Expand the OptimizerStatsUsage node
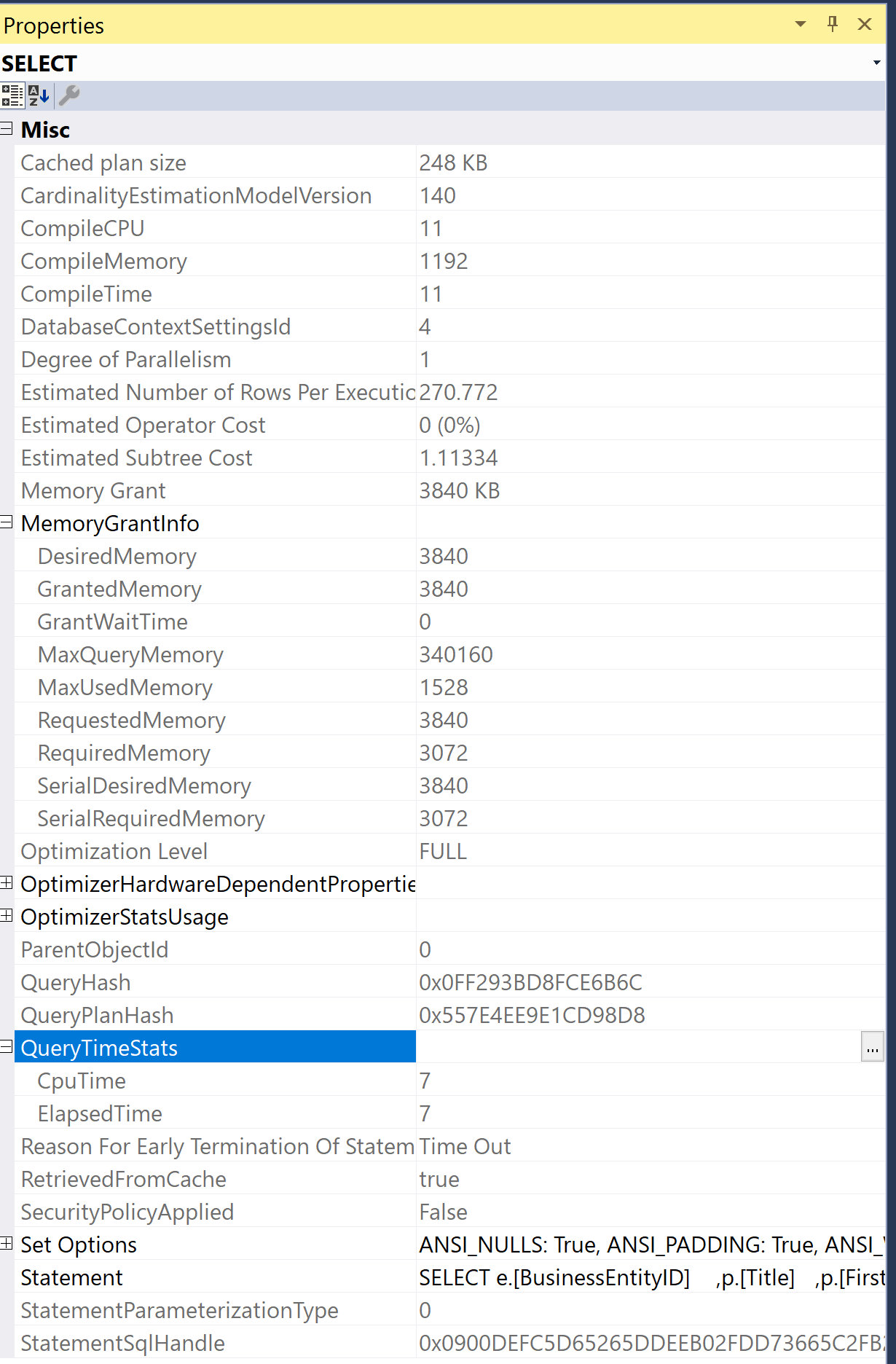 point(7,916)
